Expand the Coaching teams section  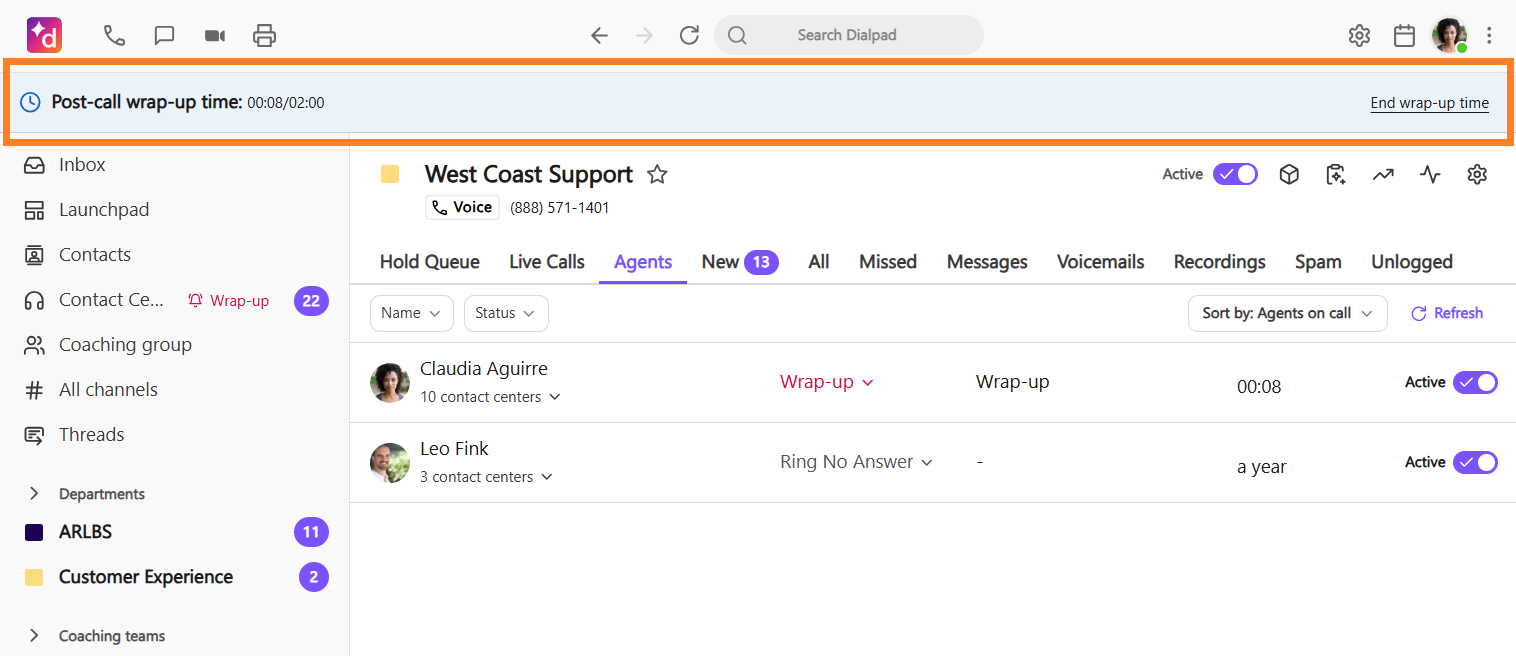(x=34, y=636)
